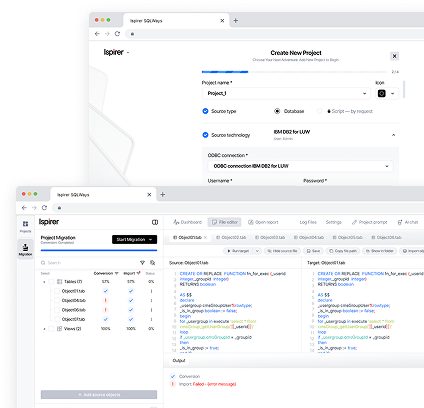Click the Import Failed error icon in Output

(x=173, y=384)
